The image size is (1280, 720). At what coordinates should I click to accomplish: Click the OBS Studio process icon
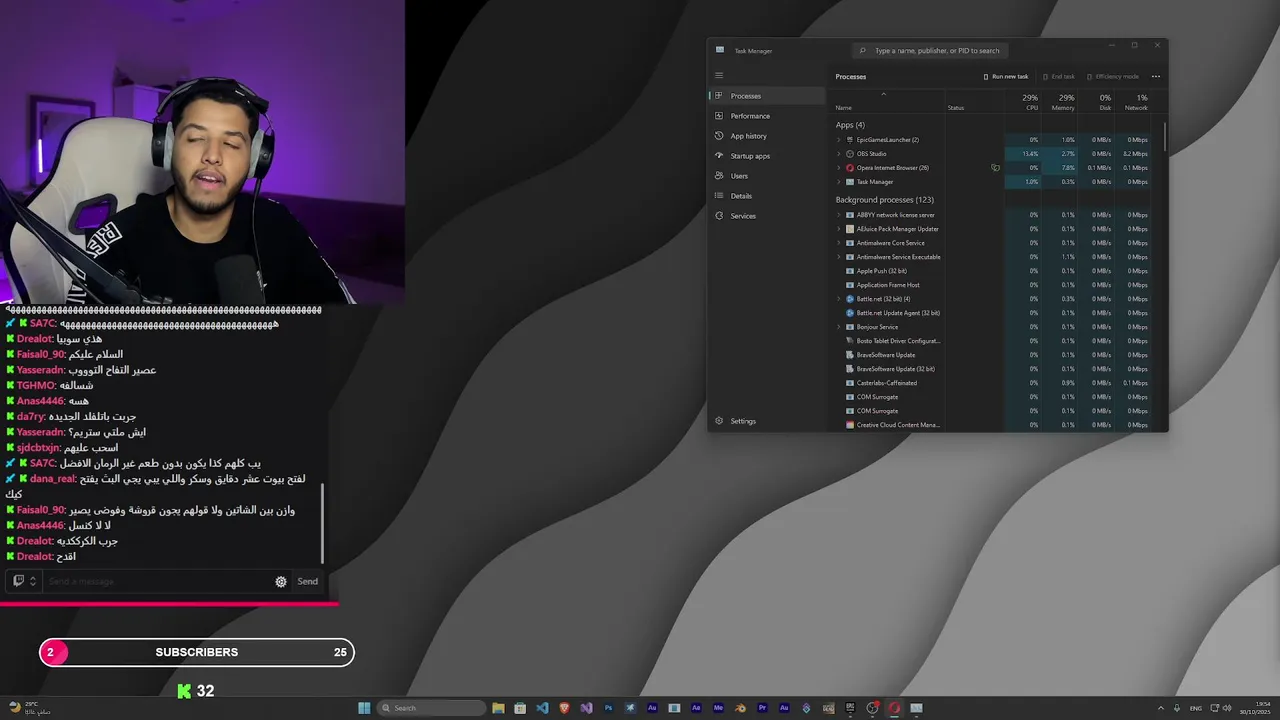(850, 154)
